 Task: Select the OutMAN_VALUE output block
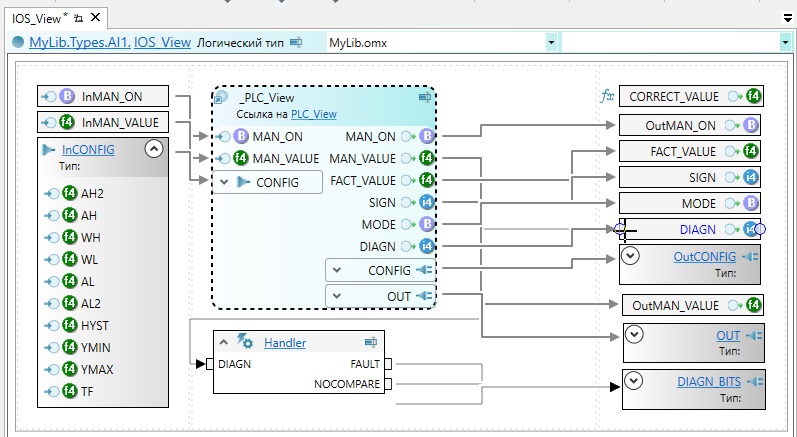pyautogui.click(x=676, y=305)
